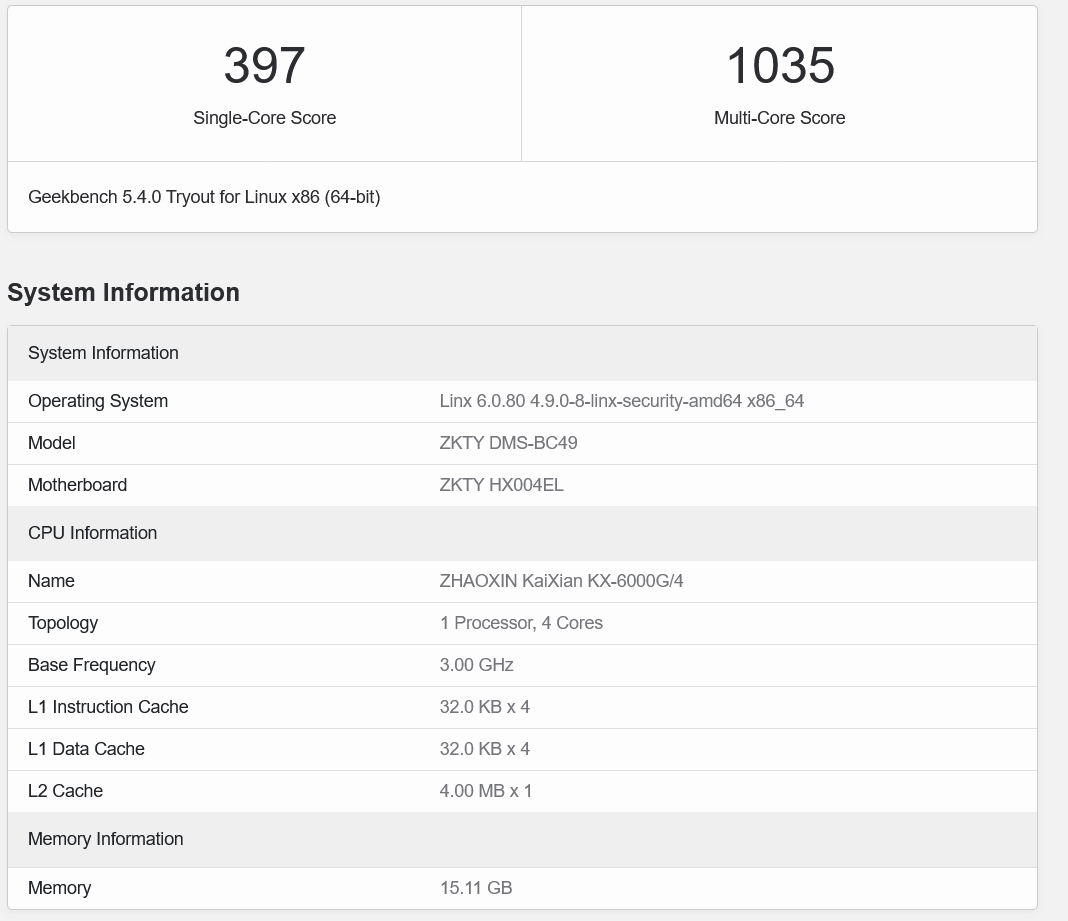Click the System Information table header row

[x=103, y=353]
